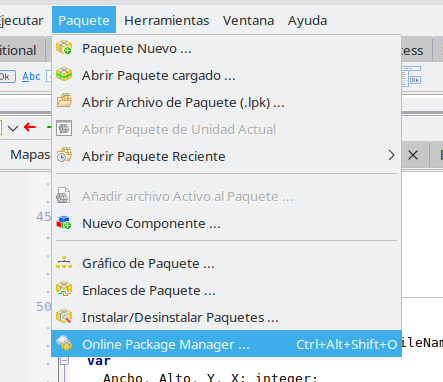Click line number 45 in gutter
This screenshot has width=443, height=382.
(44, 217)
